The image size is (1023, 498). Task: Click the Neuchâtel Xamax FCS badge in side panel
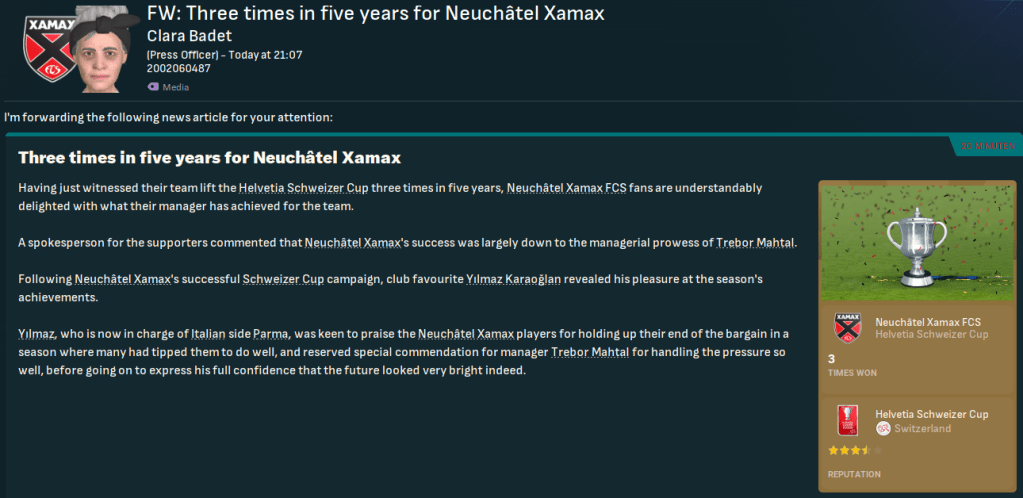click(847, 326)
